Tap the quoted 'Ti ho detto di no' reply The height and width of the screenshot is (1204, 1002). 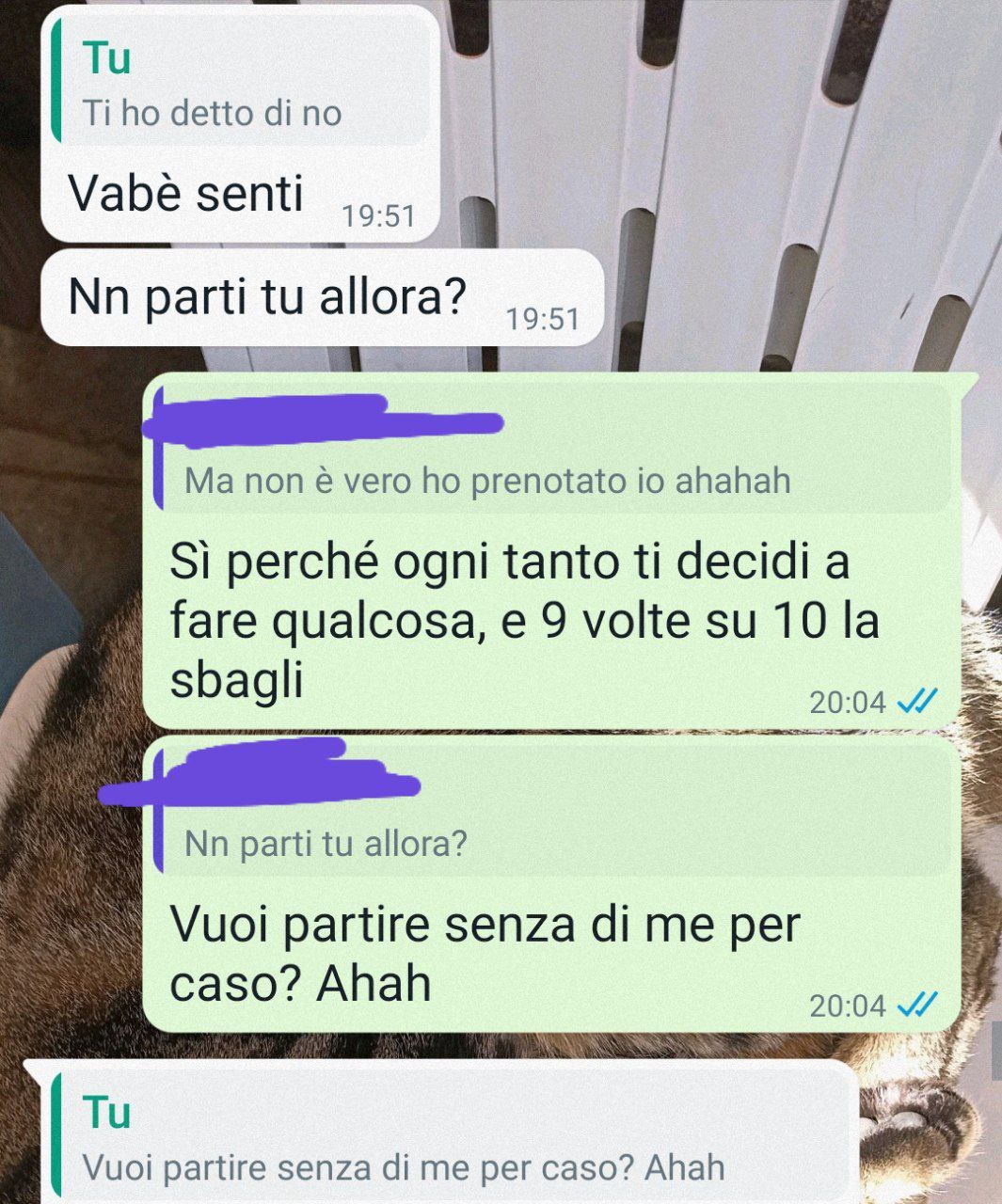point(241,85)
